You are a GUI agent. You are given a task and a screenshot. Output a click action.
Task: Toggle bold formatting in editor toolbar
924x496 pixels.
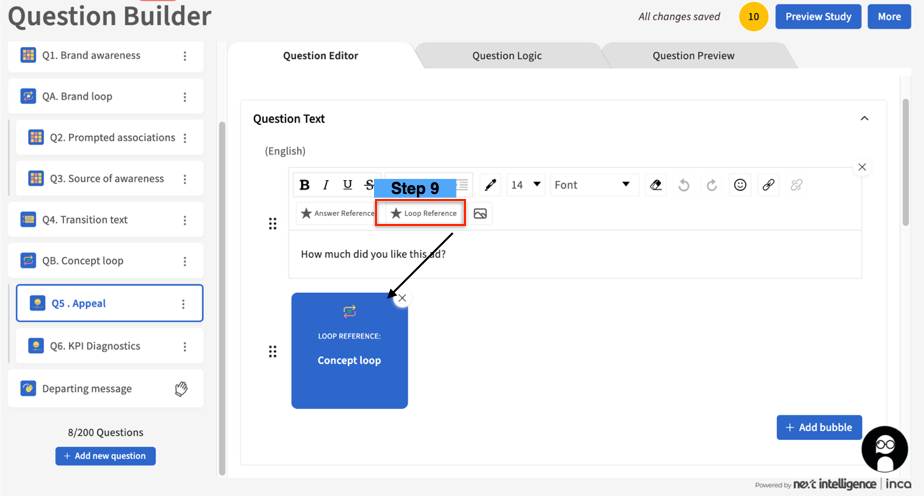tap(305, 185)
